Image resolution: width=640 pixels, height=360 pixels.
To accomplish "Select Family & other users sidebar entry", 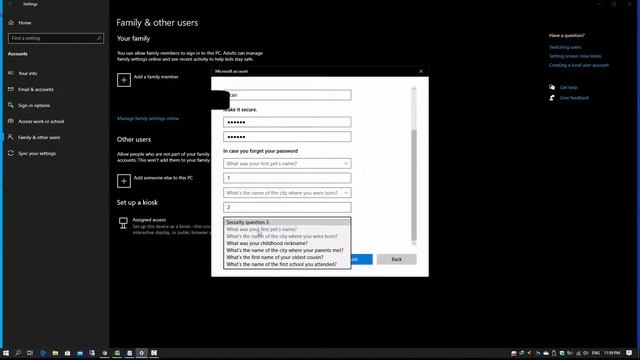I will (39, 138).
